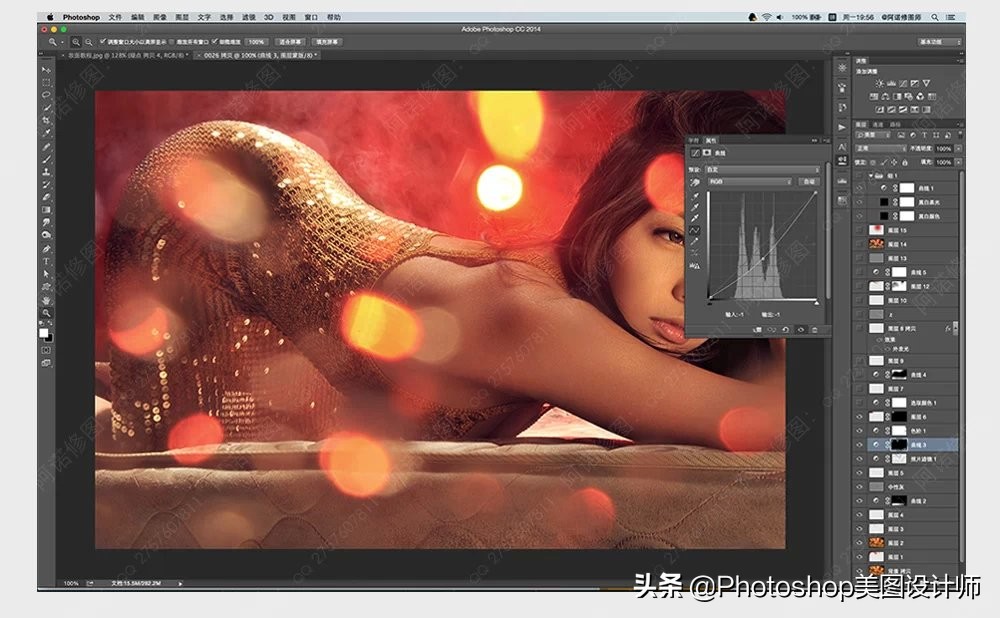Toggle the 调整窗口大小以满屏显示 checkbox
Screen dimensions: 1000x618
pos(101,42)
